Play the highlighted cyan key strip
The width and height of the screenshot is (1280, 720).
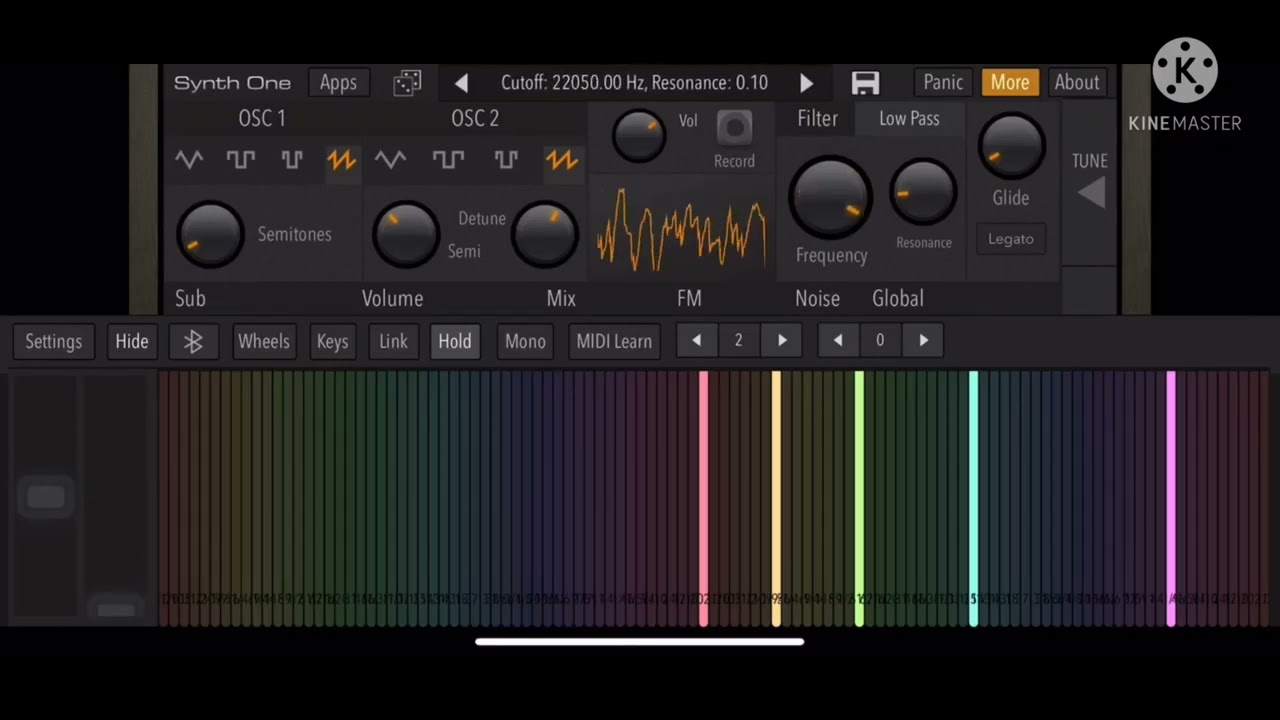click(x=973, y=498)
